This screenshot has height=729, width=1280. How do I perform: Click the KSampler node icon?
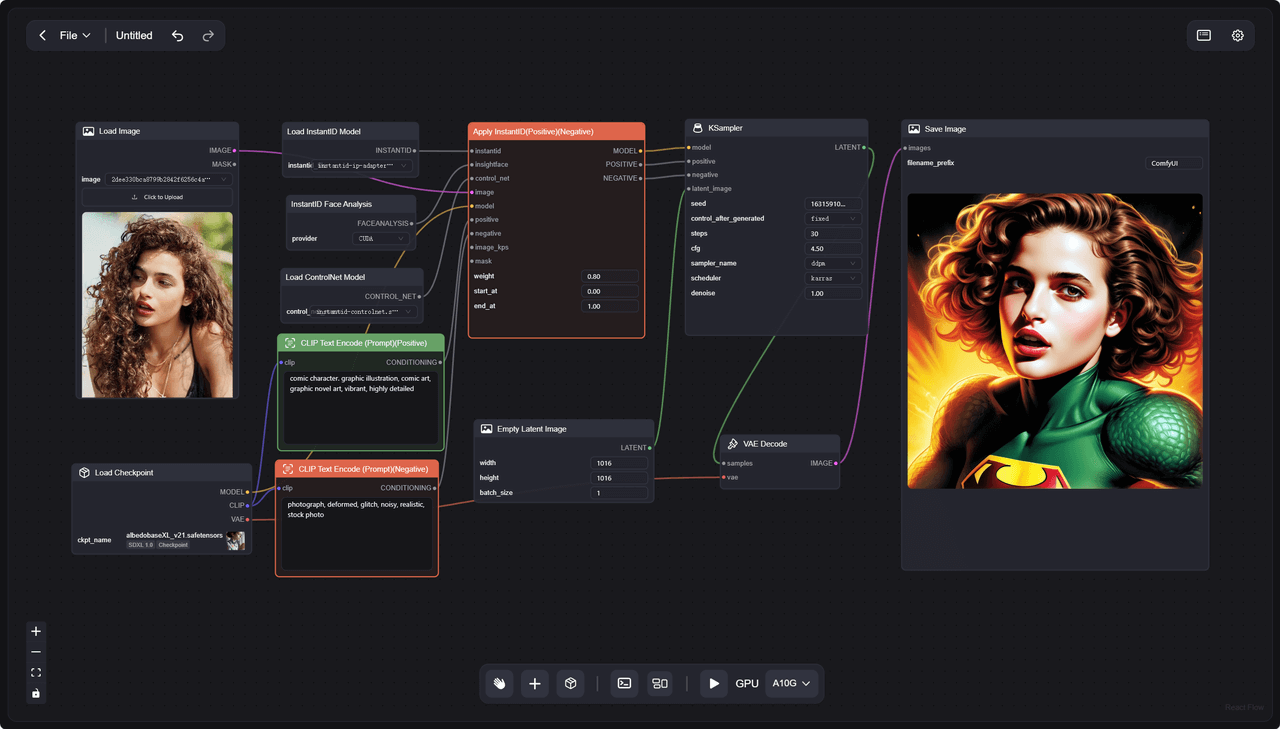[697, 128]
